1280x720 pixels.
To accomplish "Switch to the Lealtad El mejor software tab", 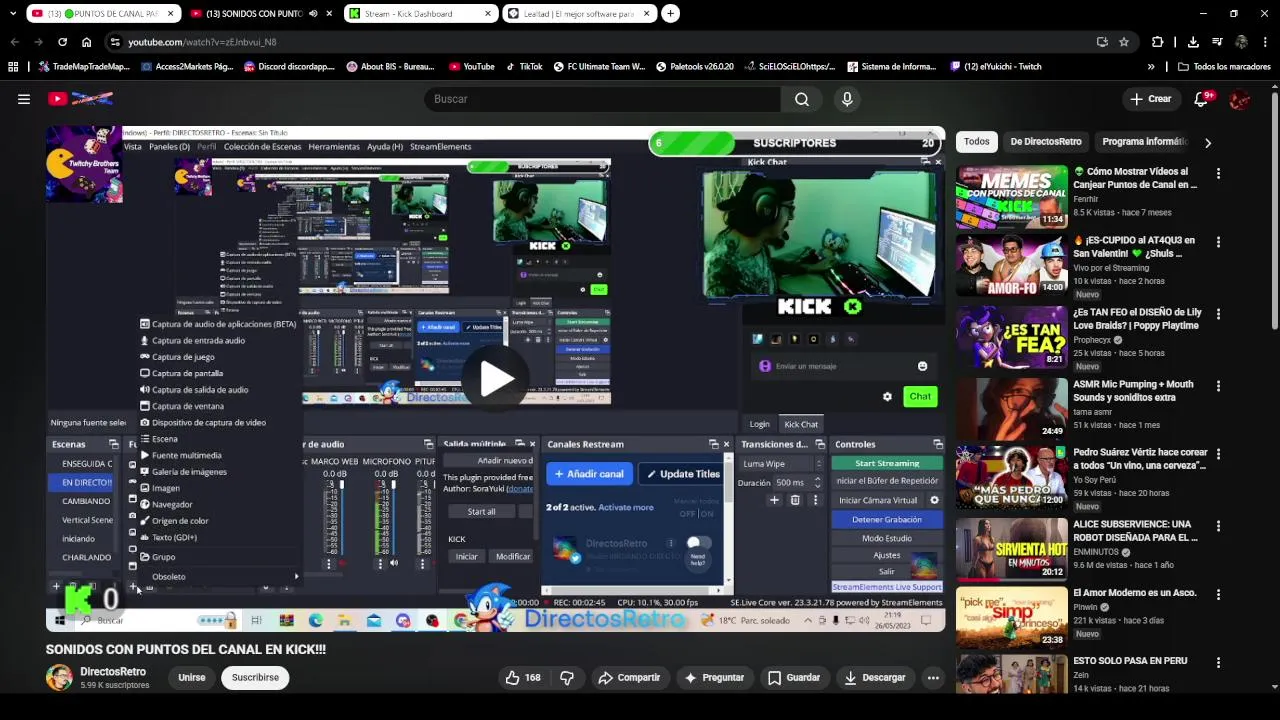I will [578, 14].
